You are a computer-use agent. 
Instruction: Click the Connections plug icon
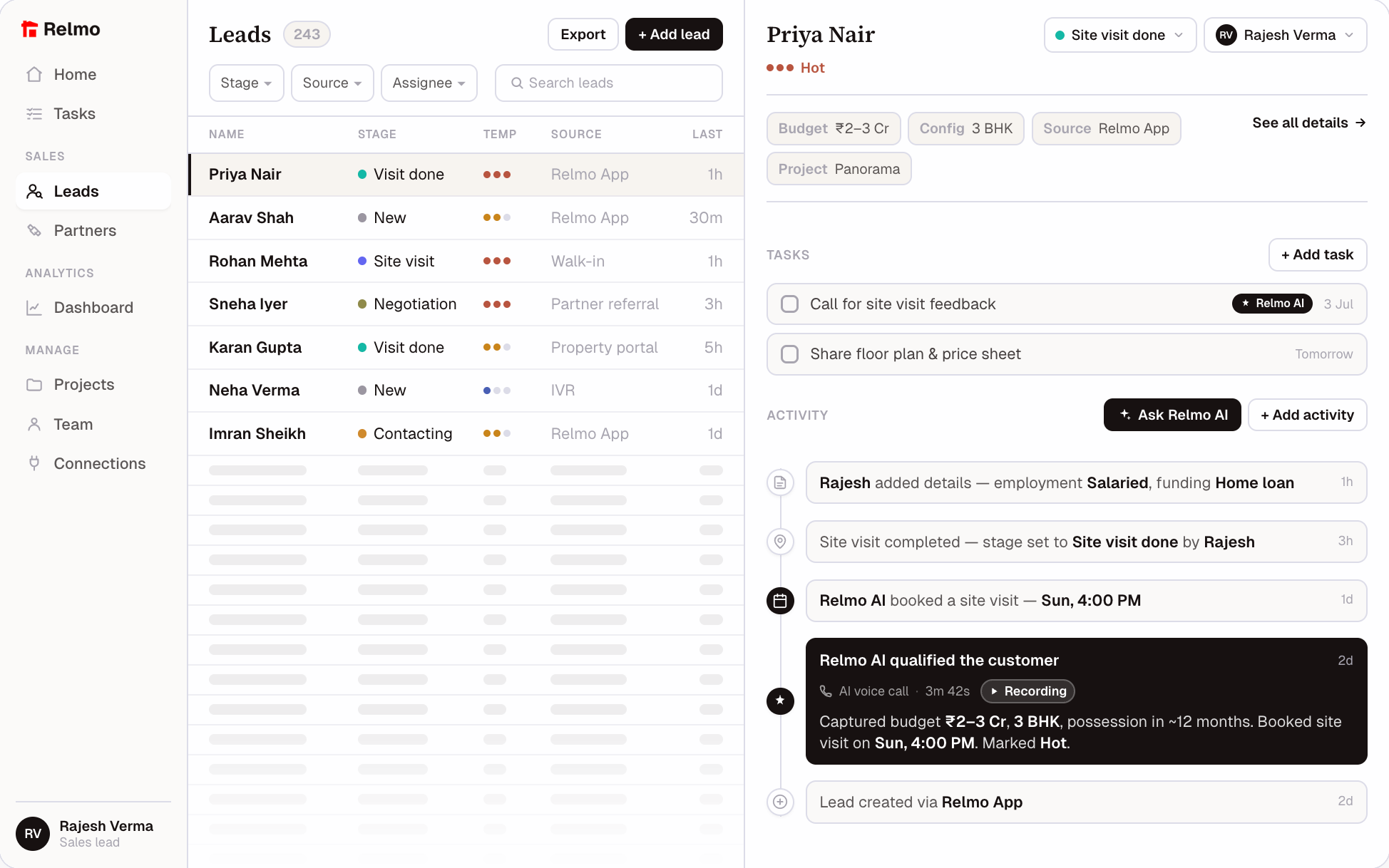[34, 463]
